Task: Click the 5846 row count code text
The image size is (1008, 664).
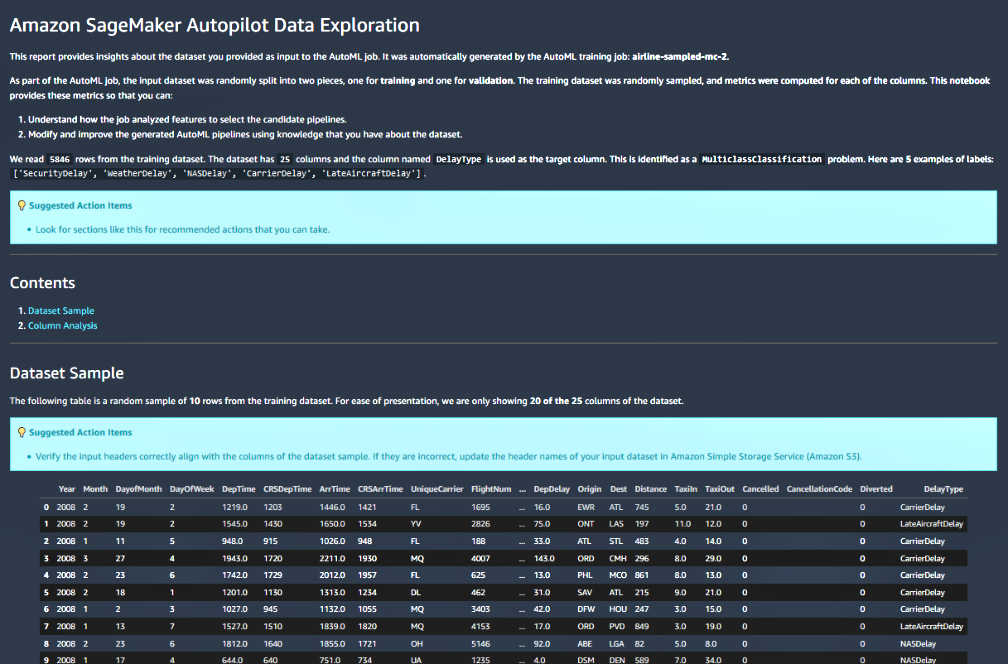Action: [x=60, y=159]
